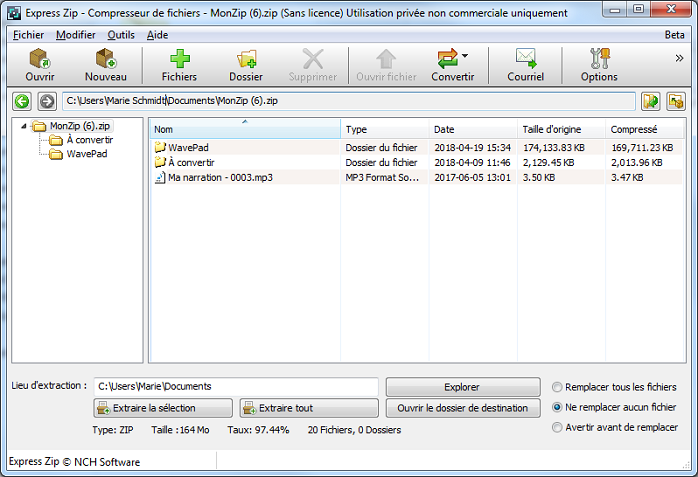The width and height of the screenshot is (698, 477).
Task: Click the WavePad folder icon in list
Action: pos(160,147)
